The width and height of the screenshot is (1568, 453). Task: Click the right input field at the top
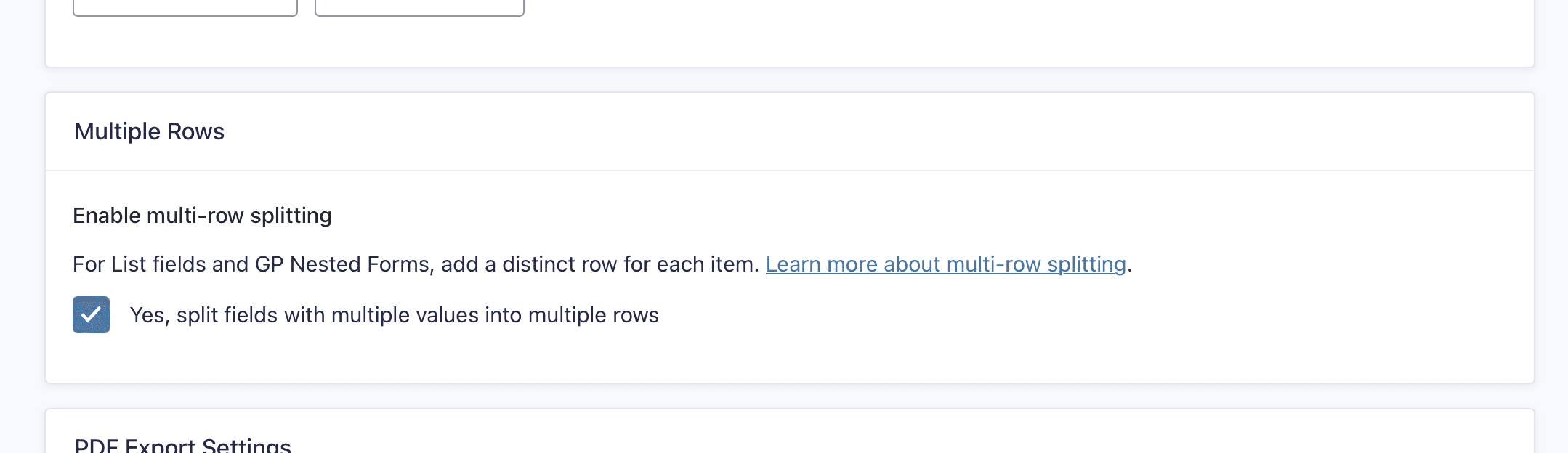(419, 7)
